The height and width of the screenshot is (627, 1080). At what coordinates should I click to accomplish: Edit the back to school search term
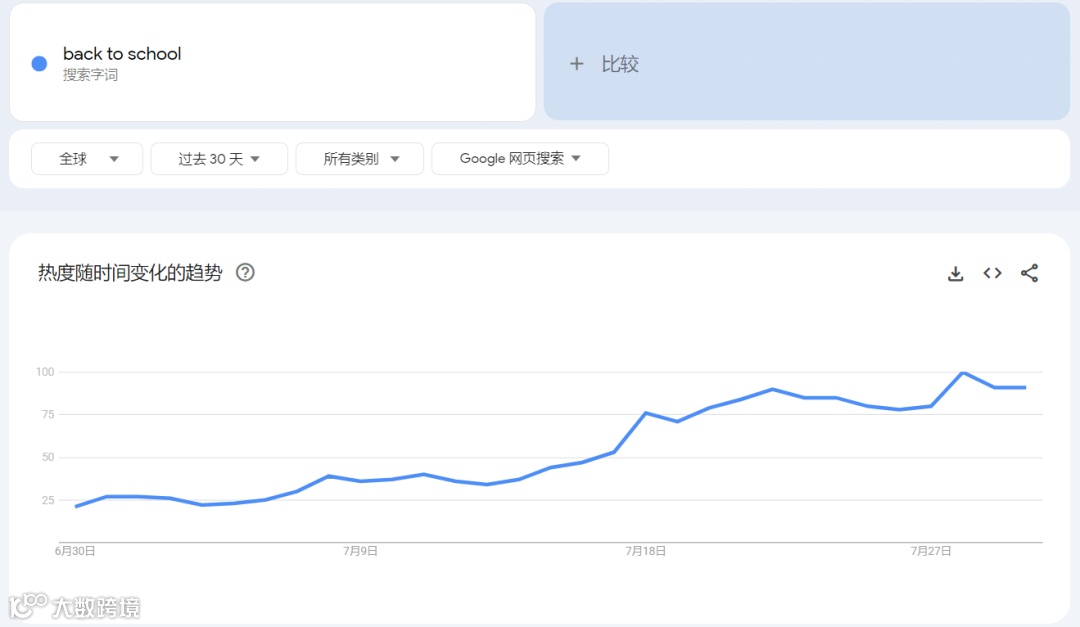pyautogui.click(x=122, y=54)
